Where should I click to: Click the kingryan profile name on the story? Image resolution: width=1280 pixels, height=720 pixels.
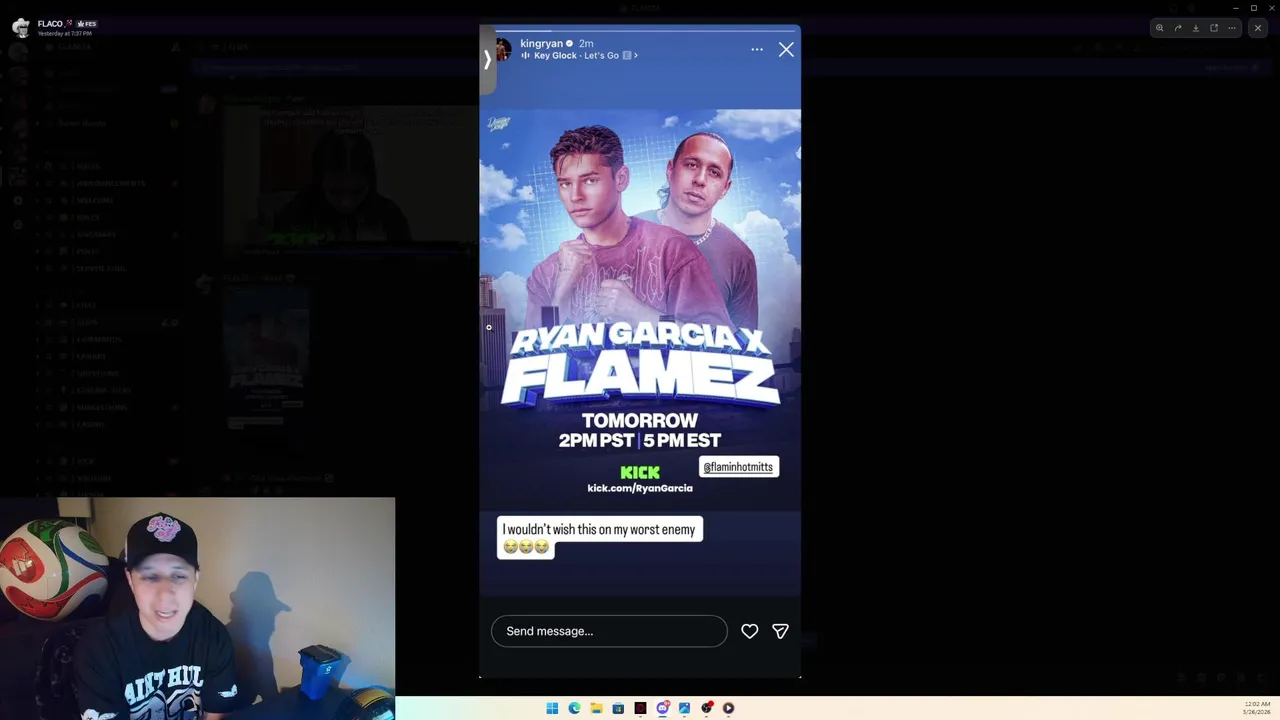541,44
